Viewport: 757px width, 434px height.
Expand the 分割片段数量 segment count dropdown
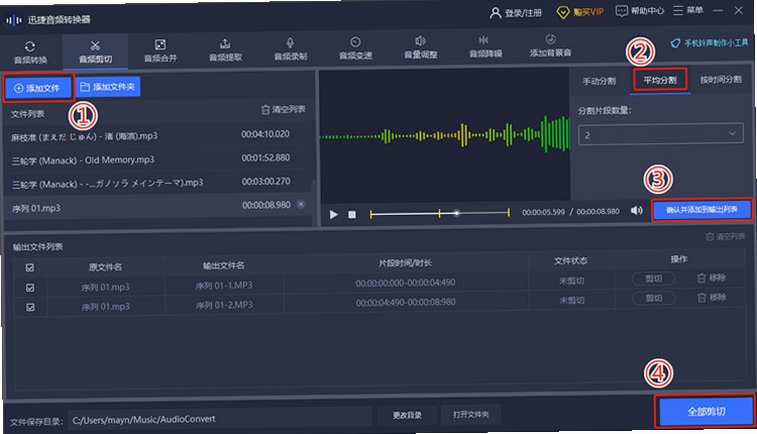(660, 135)
